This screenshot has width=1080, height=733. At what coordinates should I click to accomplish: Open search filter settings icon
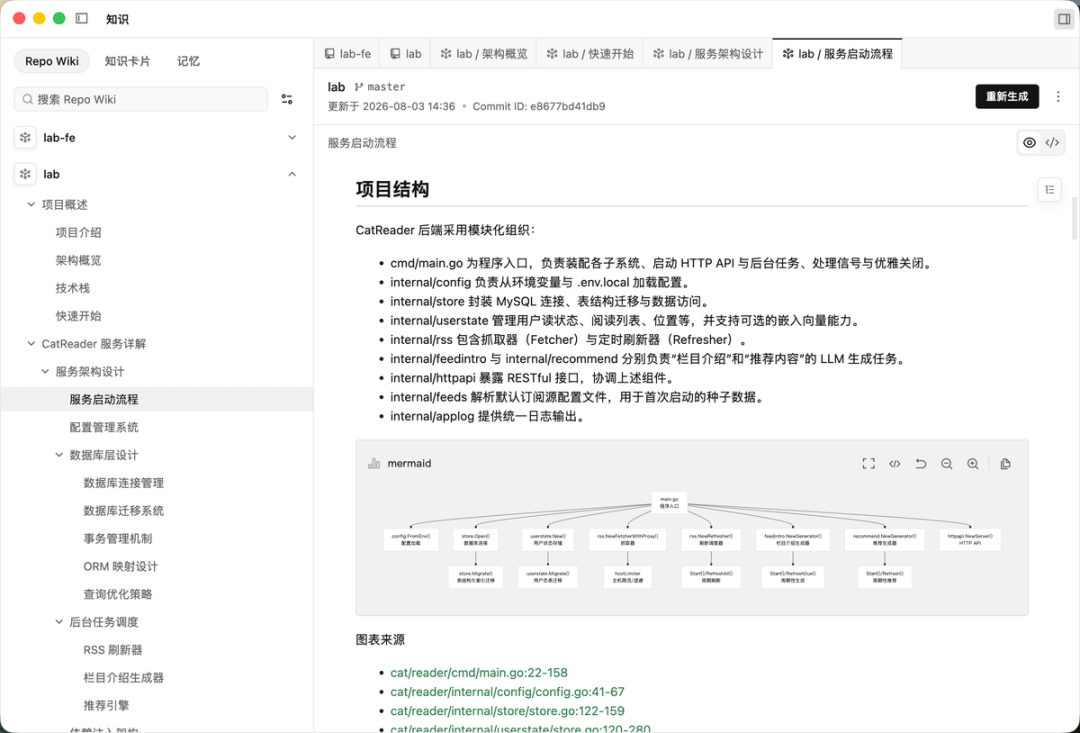pyautogui.click(x=287, y=99)
